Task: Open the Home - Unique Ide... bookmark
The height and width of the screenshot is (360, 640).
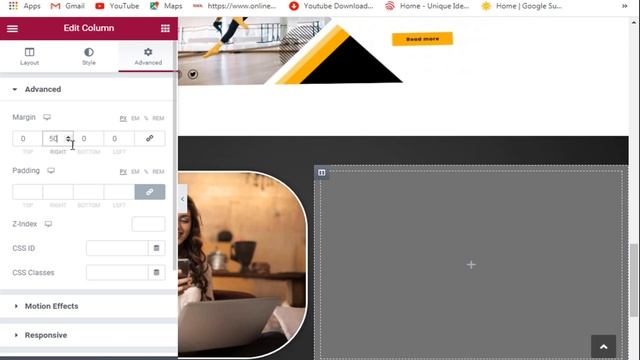Action: tap(427, 6)
